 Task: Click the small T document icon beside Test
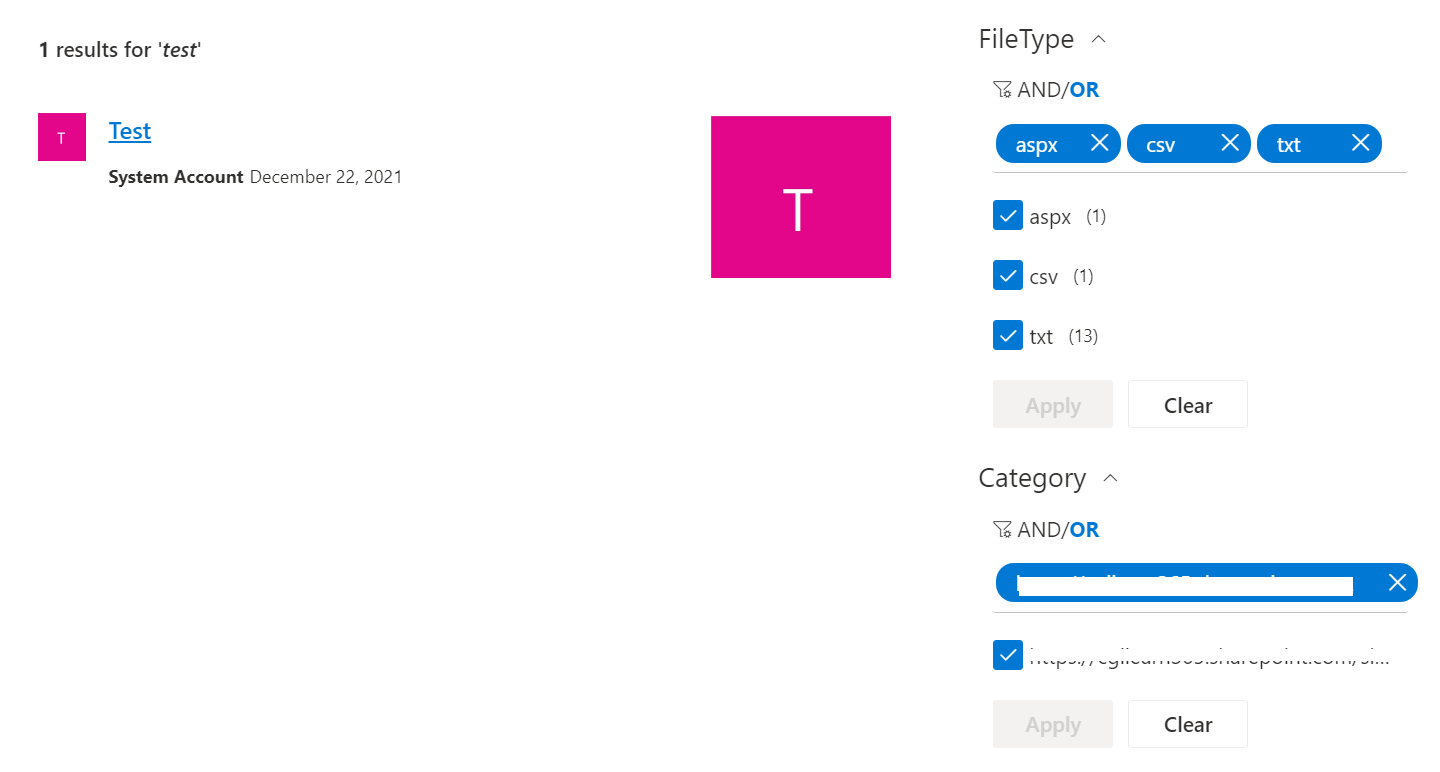[x=61, y=136]
